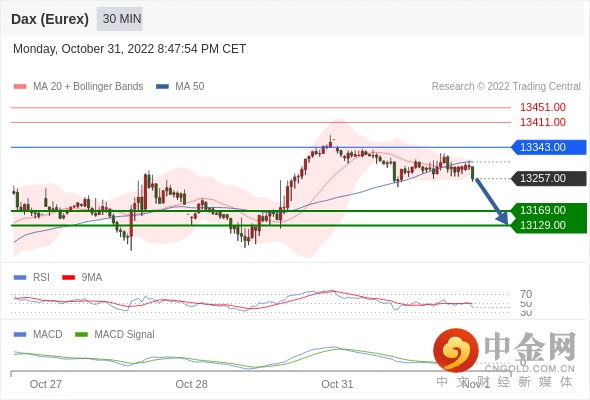Click the 13411.00 resistance level label
Screen dimensions: 590x400
click(543, 122)
